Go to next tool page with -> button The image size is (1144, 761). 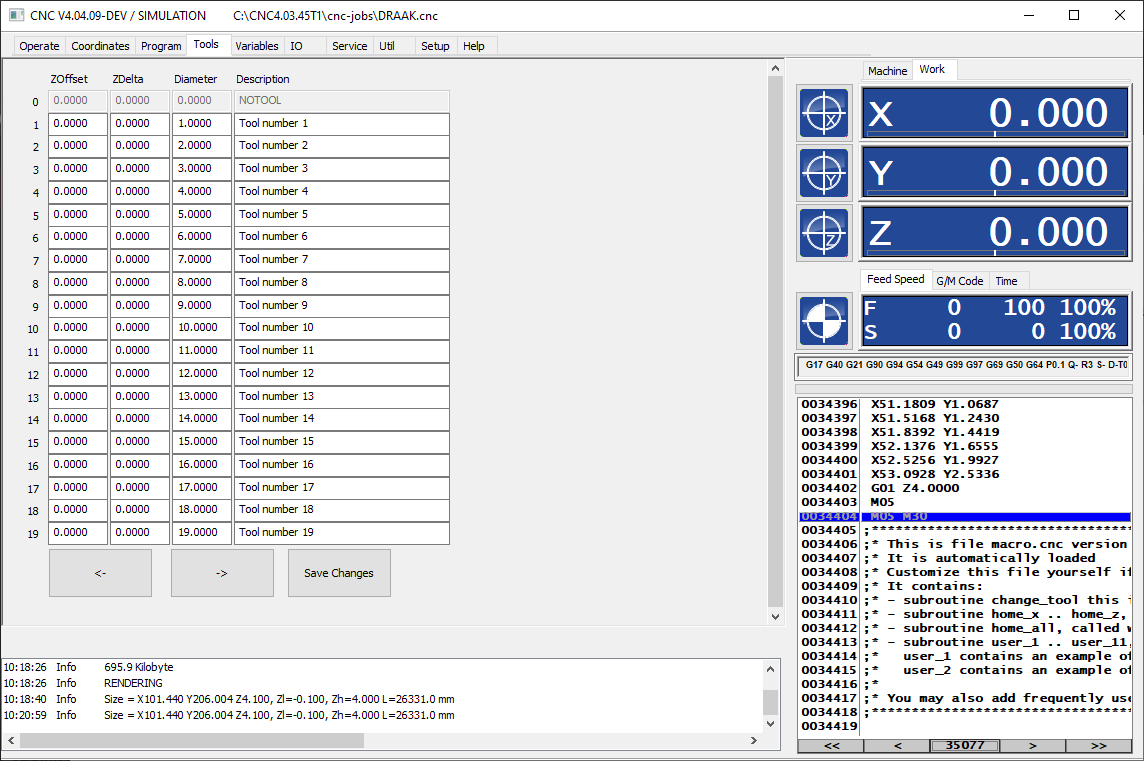(x=222, y=573)
